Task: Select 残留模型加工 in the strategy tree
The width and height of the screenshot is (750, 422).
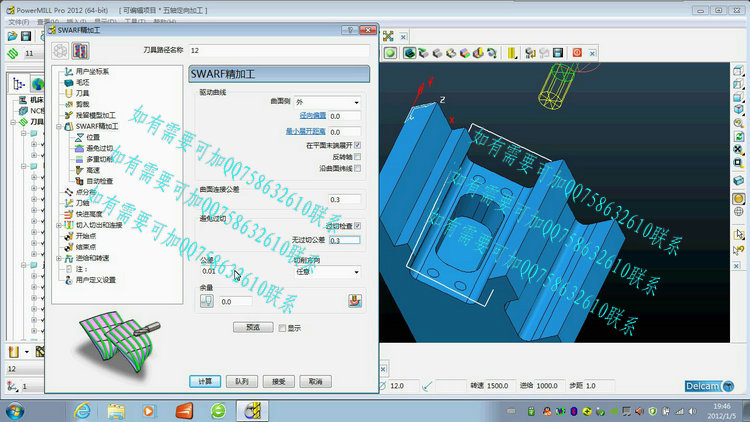Action: [96, 115]
